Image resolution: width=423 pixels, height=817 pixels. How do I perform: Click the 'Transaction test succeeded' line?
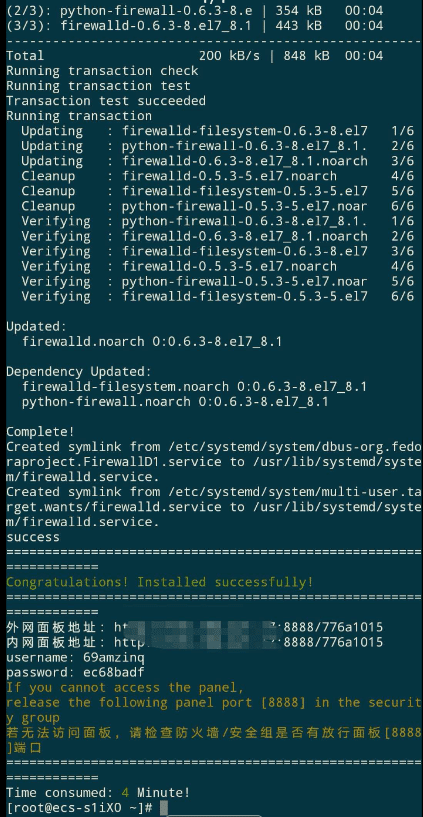[106, 101]
